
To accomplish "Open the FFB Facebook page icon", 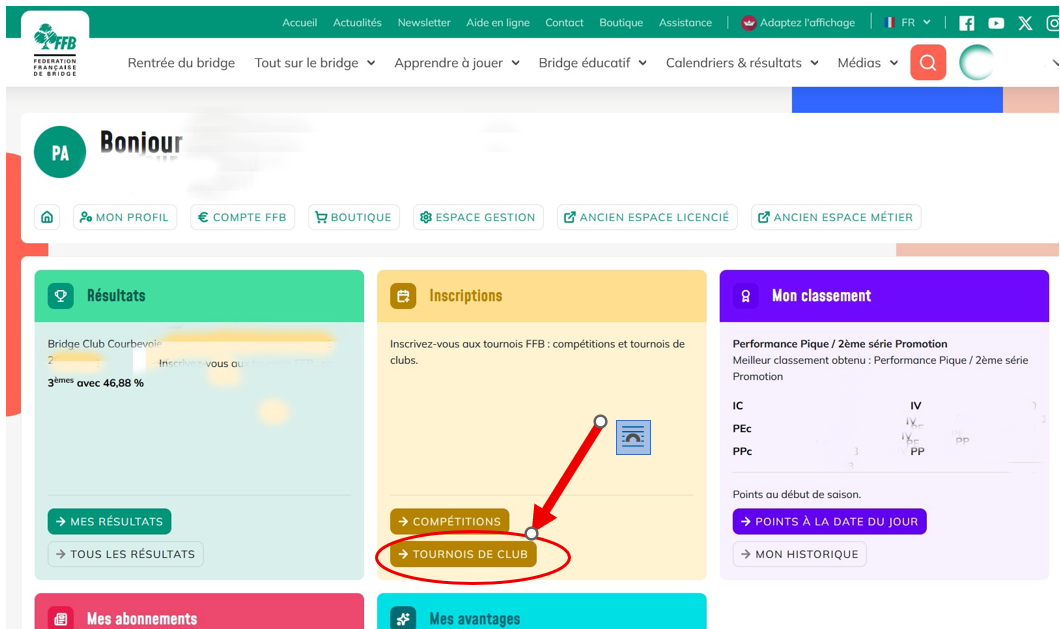I will (966, 23).
